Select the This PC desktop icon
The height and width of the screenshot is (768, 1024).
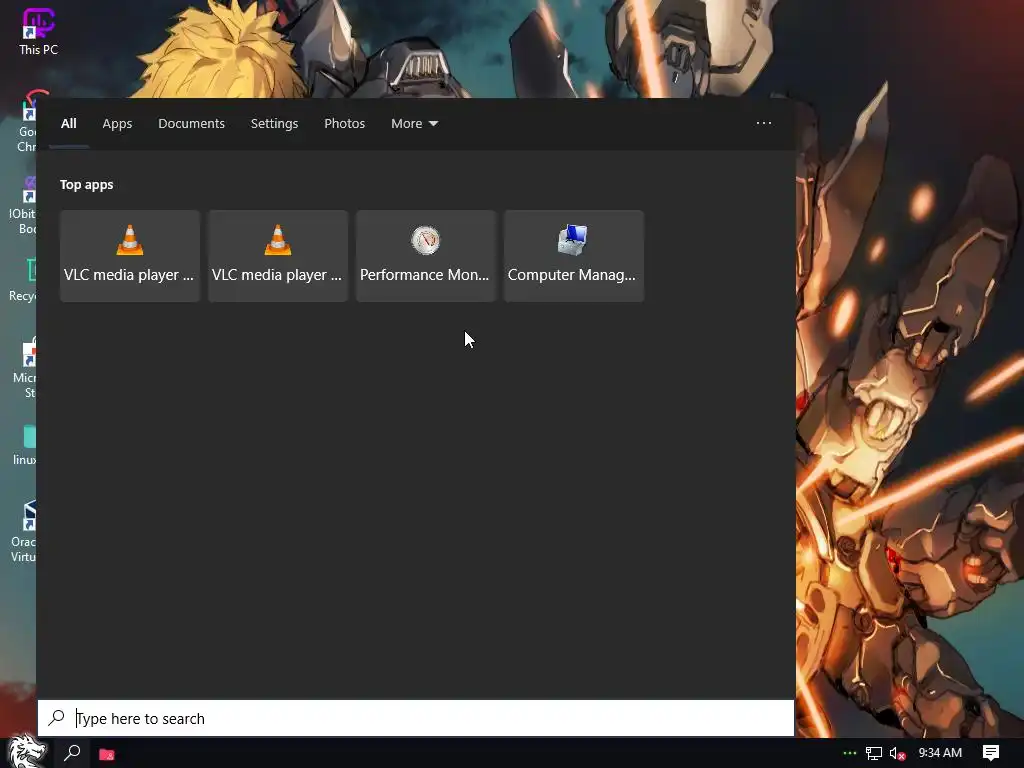coord(39,32)
